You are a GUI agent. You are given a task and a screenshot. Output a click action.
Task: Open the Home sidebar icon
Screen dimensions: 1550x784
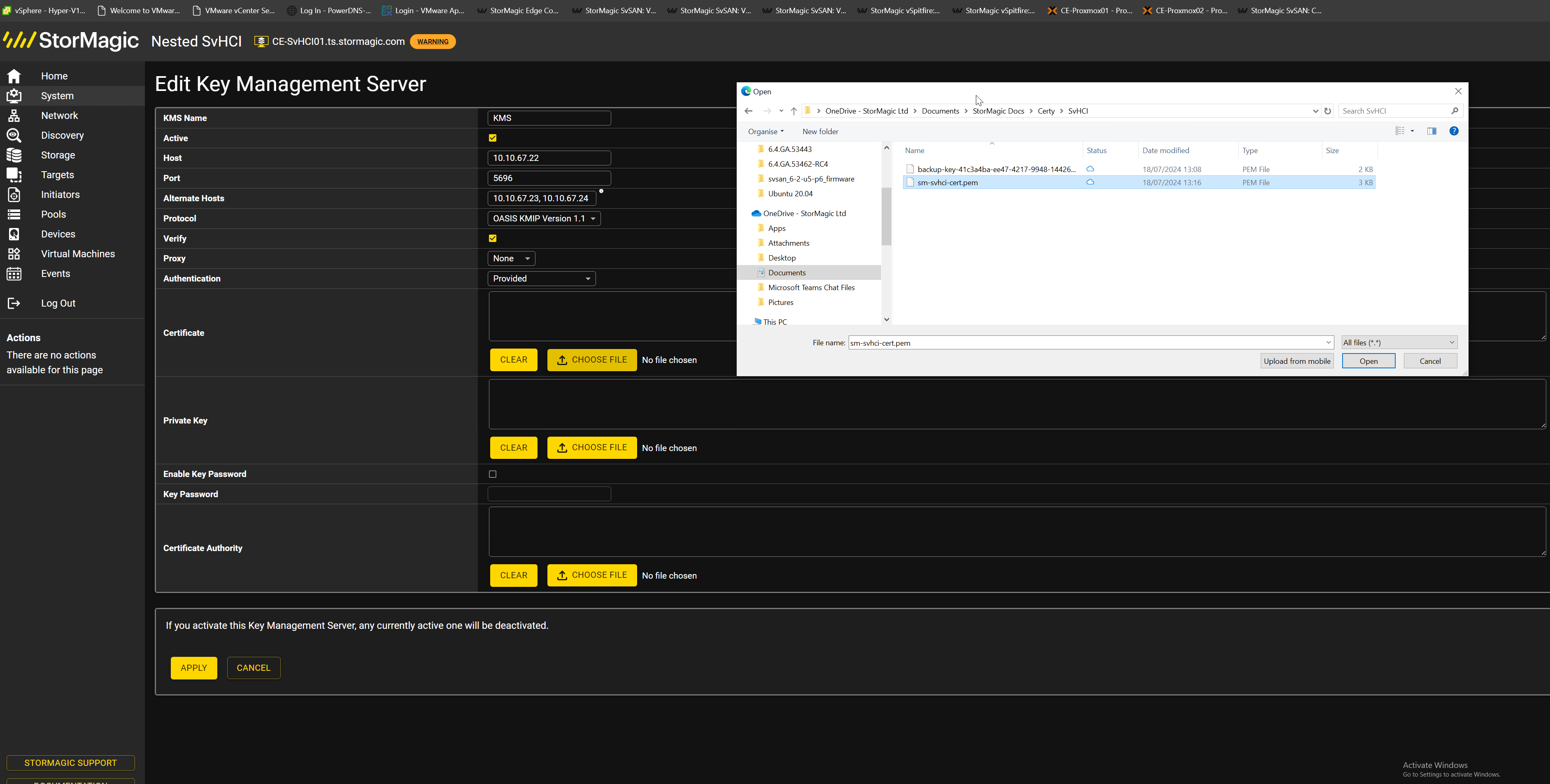coord(14,76)
